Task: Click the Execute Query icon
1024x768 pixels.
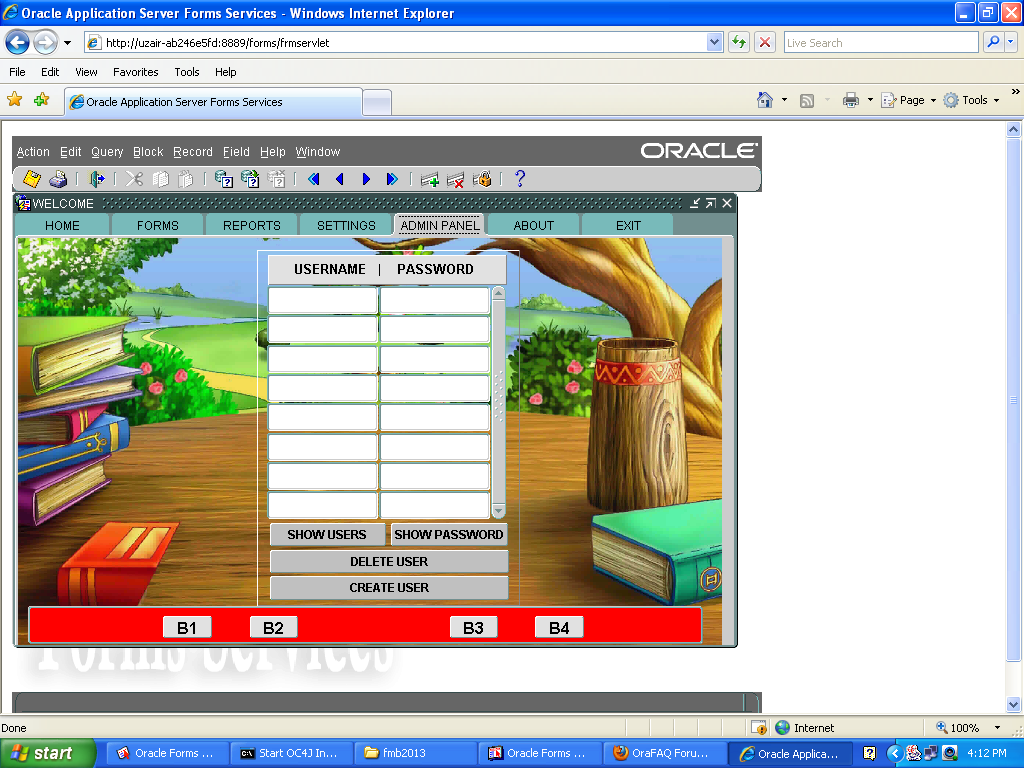Action: 250,178
